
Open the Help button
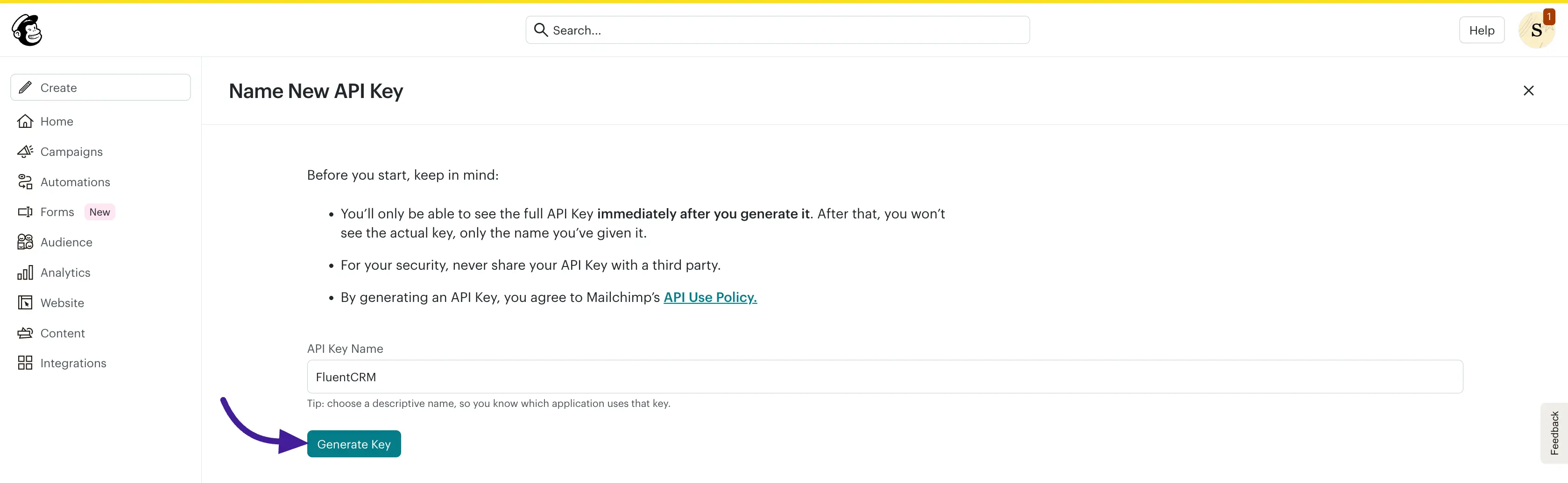(1481, 30)
